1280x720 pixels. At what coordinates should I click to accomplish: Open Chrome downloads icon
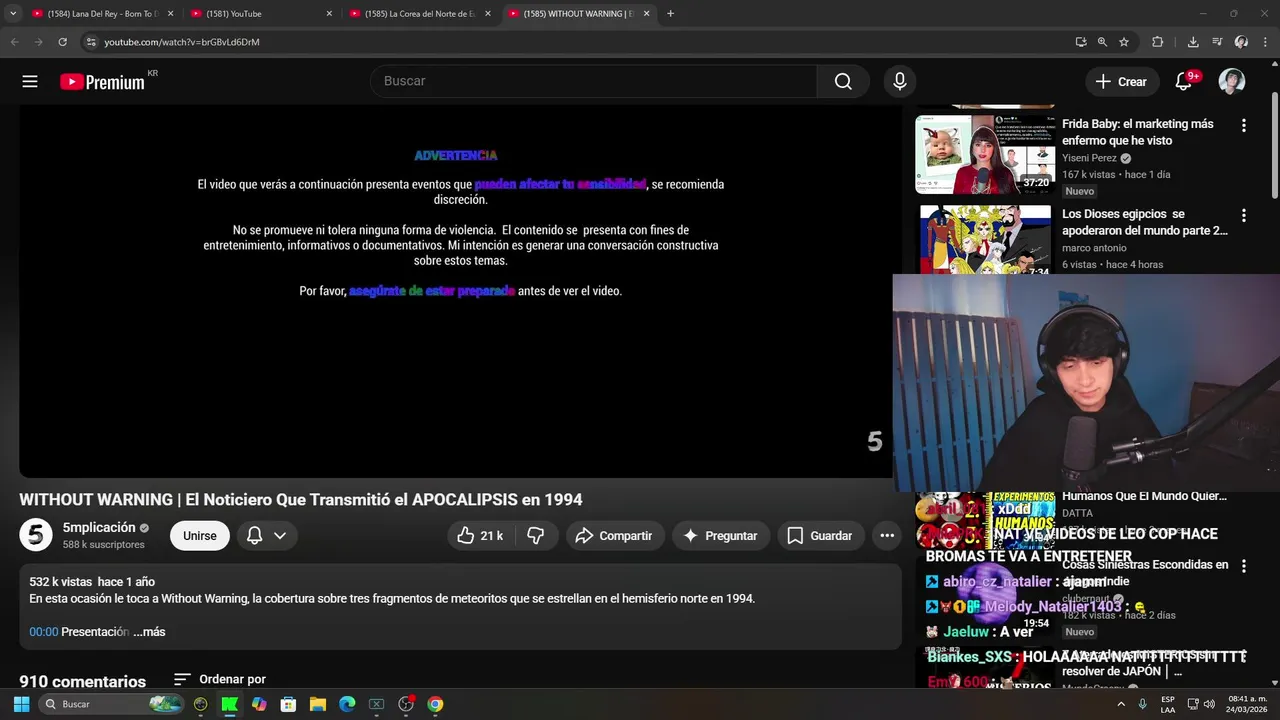pyautogui.click(x=1193, y=42)
